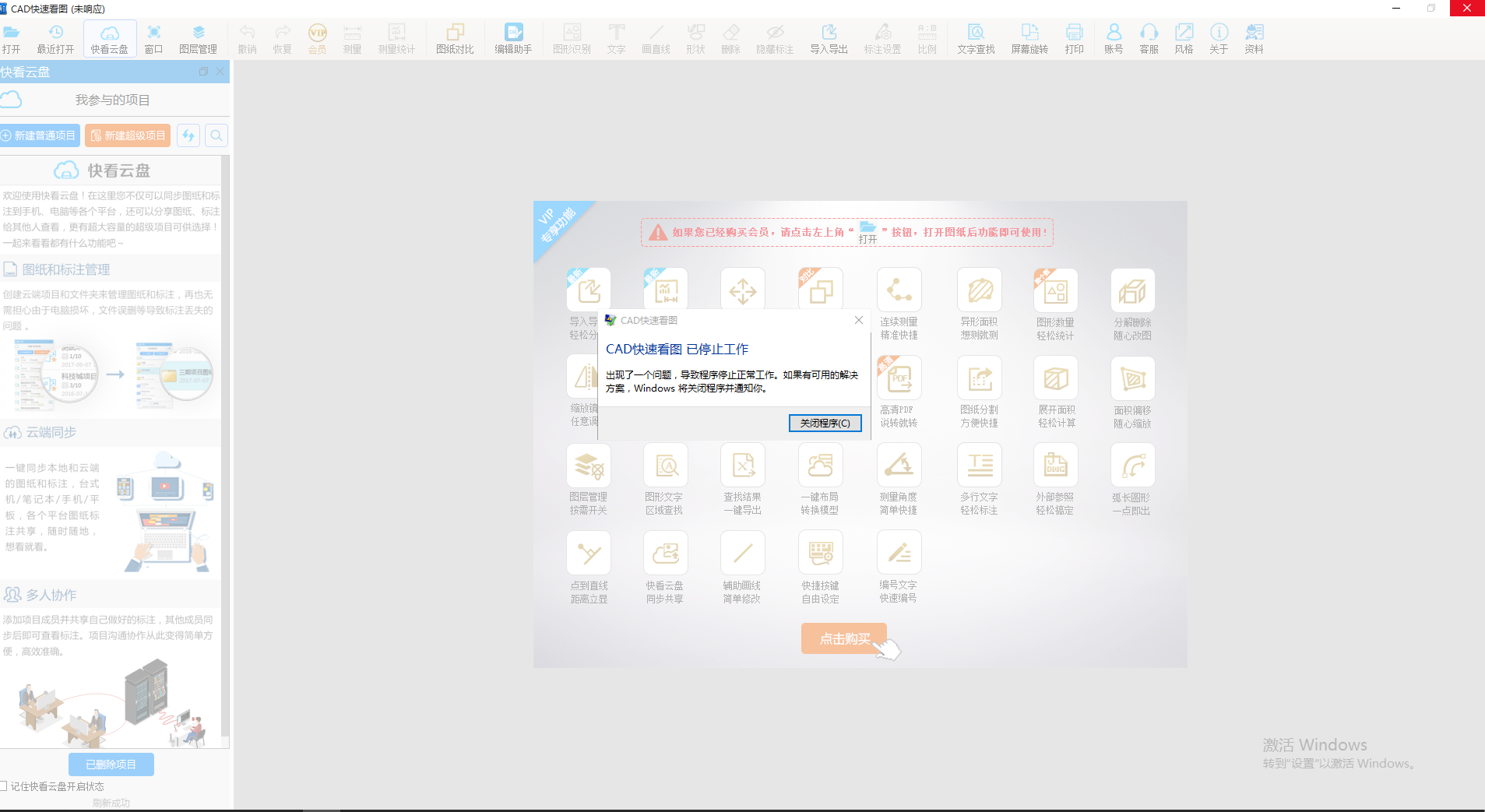This screenshot has height=812, width=1485.
Task: Click the 测量角度 feature icon
Action: click(x=899, y=466)
